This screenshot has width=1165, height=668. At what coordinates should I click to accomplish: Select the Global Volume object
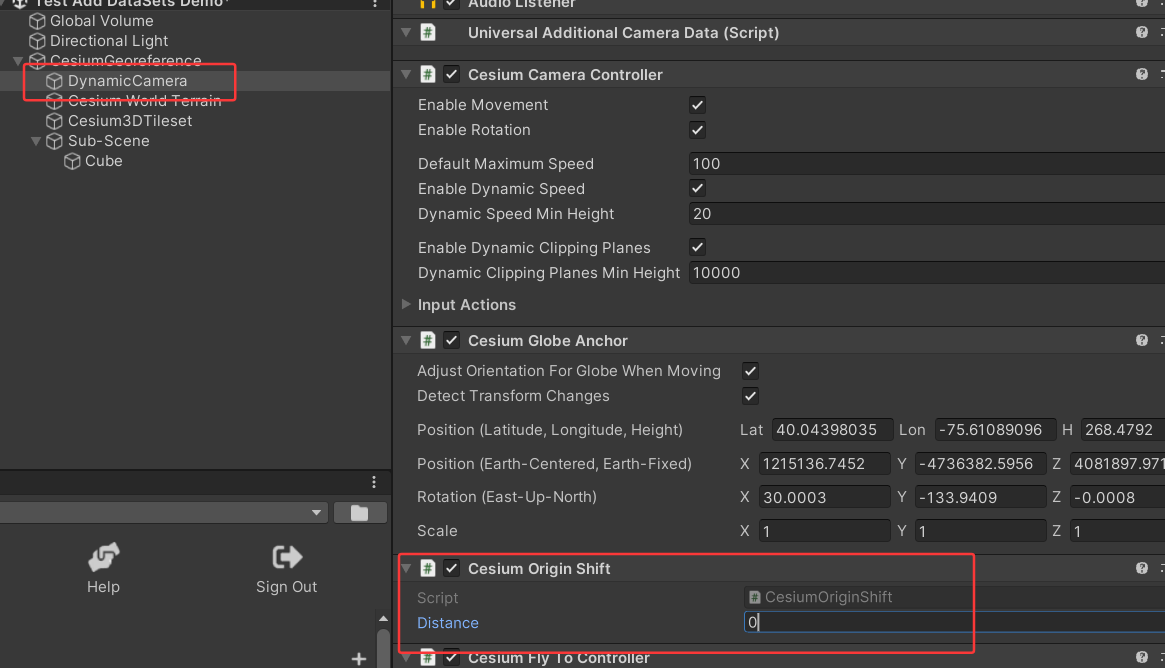tap(101, 21)
